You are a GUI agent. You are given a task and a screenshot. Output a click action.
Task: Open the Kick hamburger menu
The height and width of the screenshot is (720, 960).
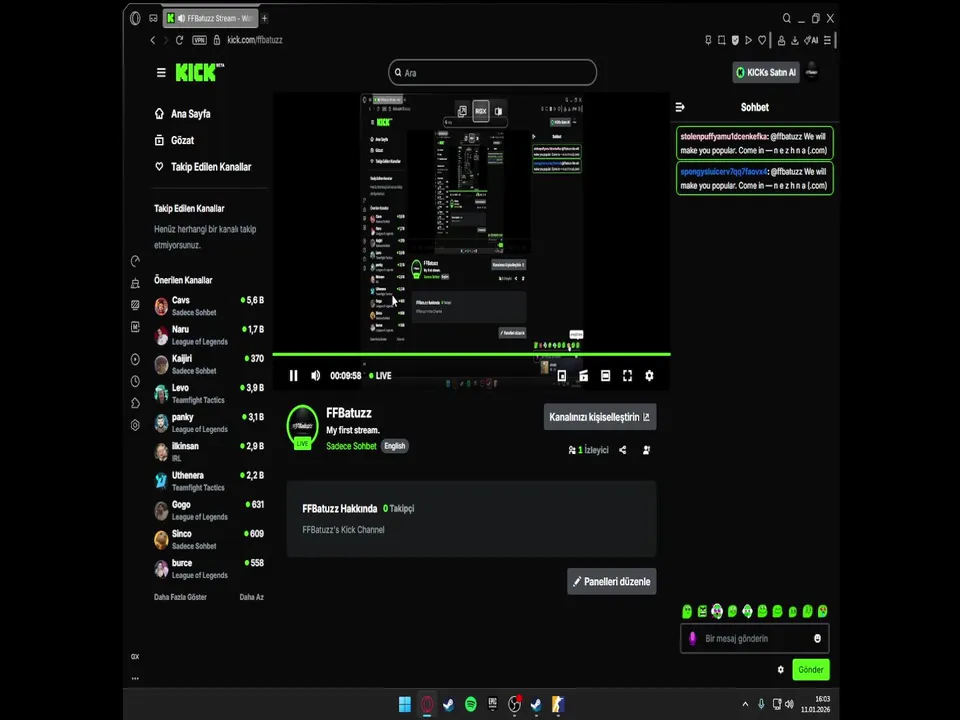click(161, 73)
